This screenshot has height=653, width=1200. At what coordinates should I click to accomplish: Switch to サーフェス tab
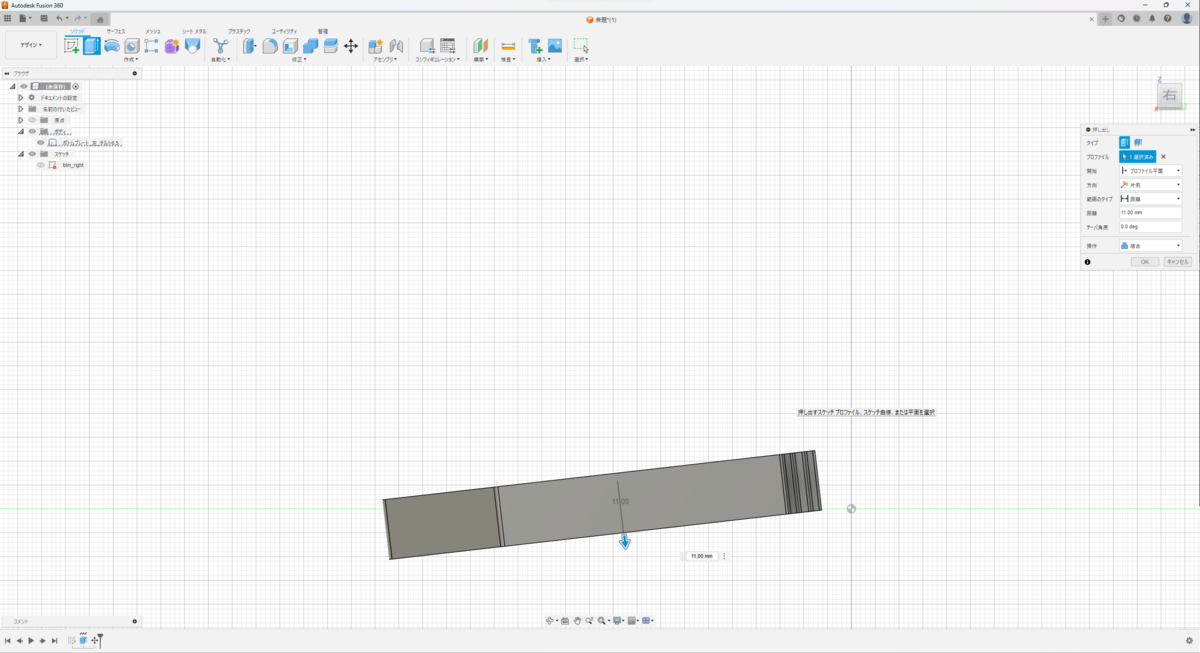[116, 31]
